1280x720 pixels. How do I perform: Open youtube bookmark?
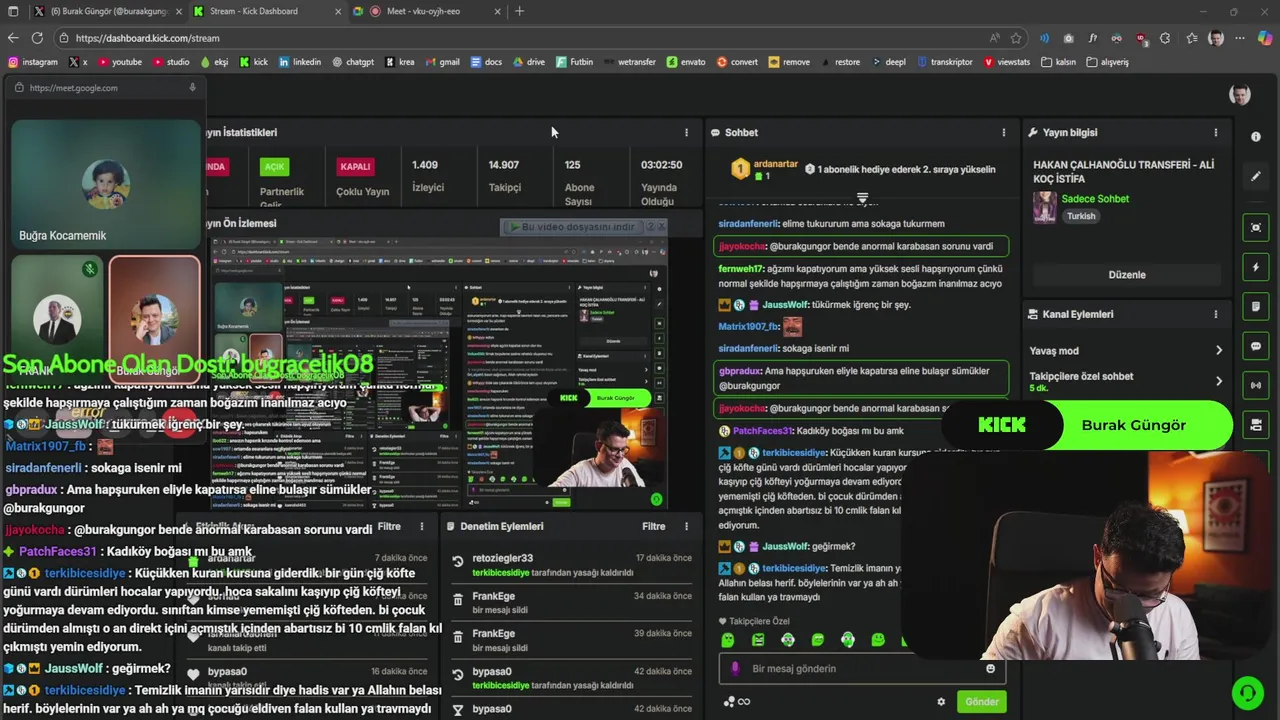tap(119, 62)
